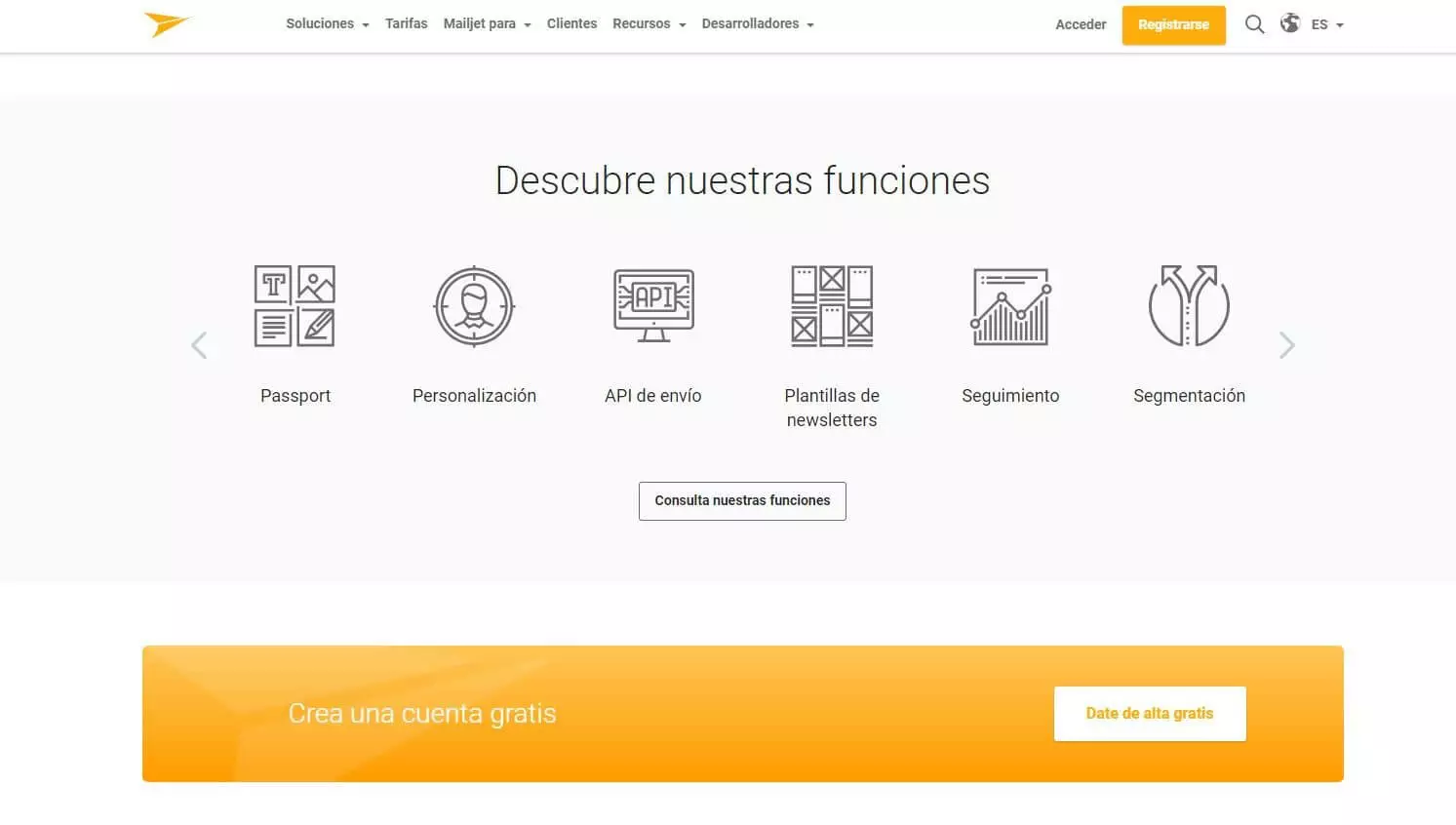Open the ES language selector

coord(1327,24)
